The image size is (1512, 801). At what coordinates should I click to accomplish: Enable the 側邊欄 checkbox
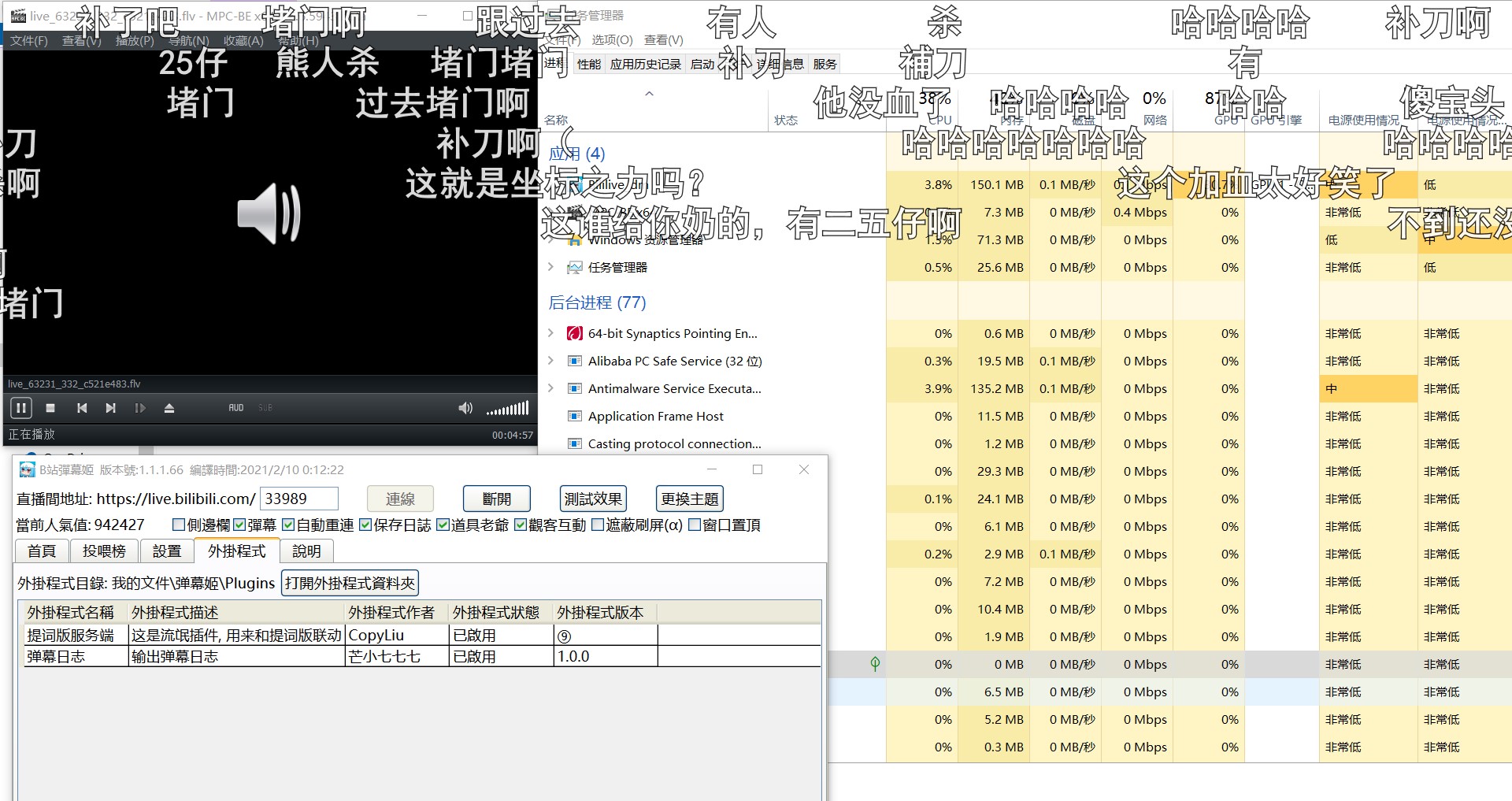tap(179, 525)
